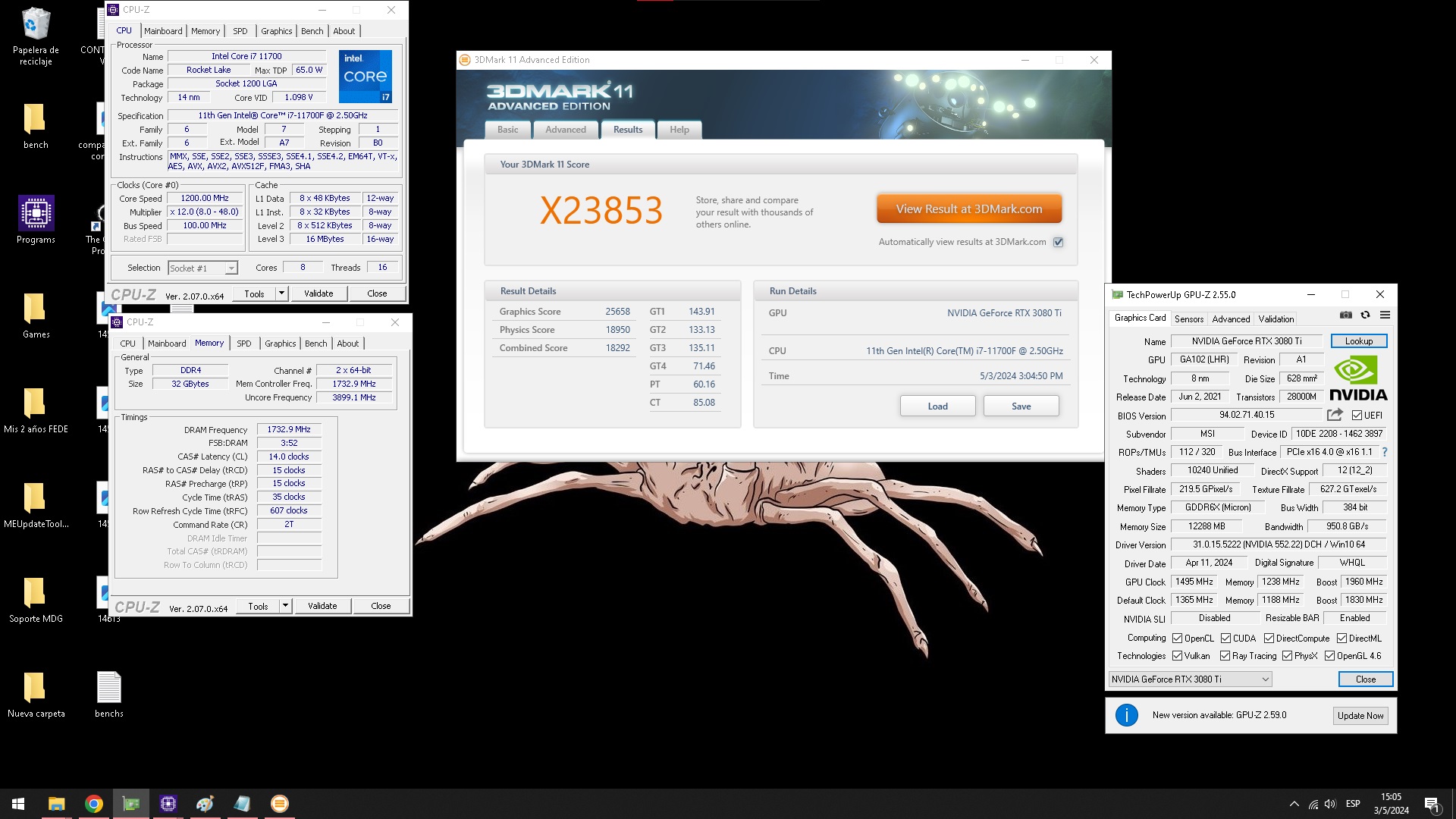Screen dimensions: 1456x819
Task: Click the Bus Interface question mark icon
Action: 1384,452
